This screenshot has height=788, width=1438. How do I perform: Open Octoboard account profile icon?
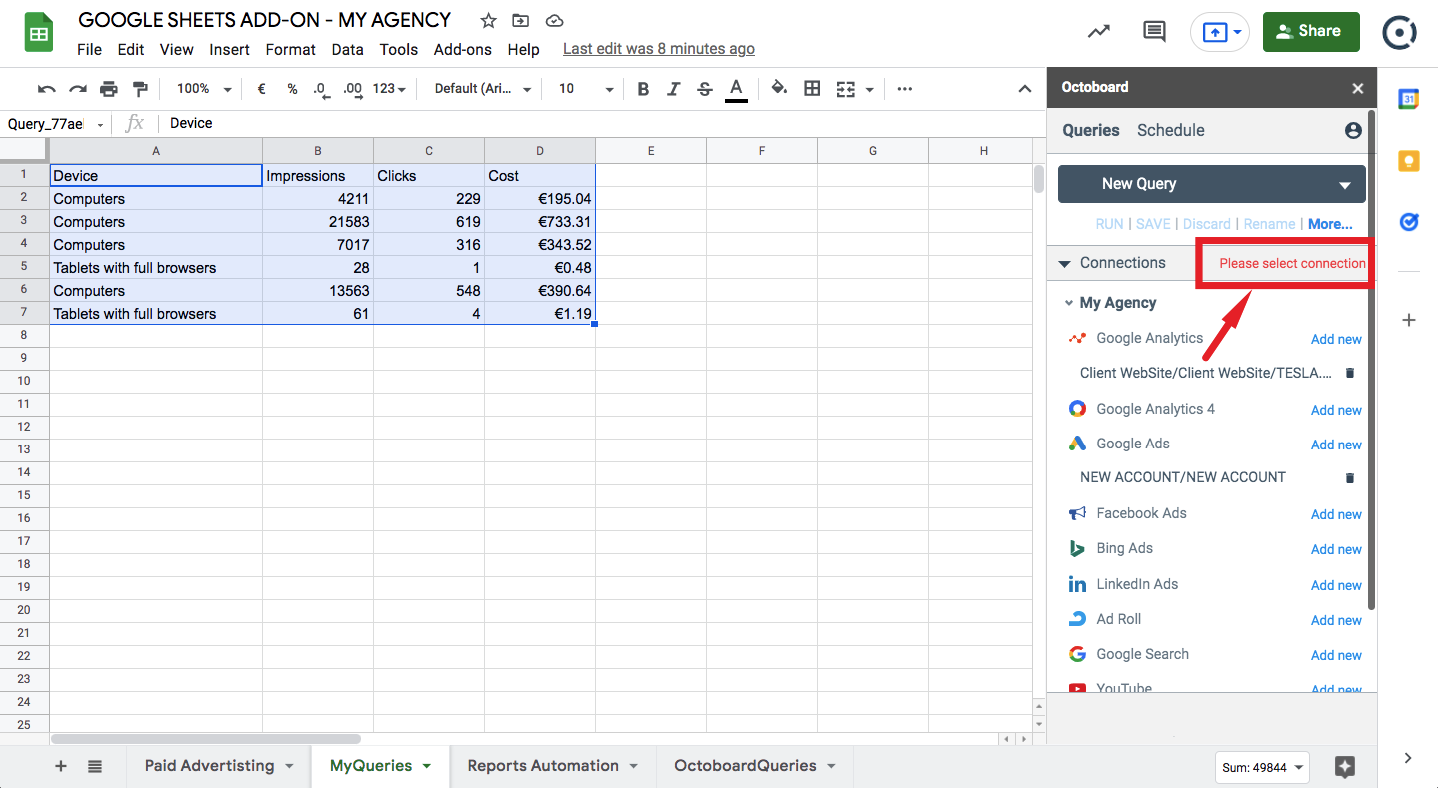tap(1353, 131)
